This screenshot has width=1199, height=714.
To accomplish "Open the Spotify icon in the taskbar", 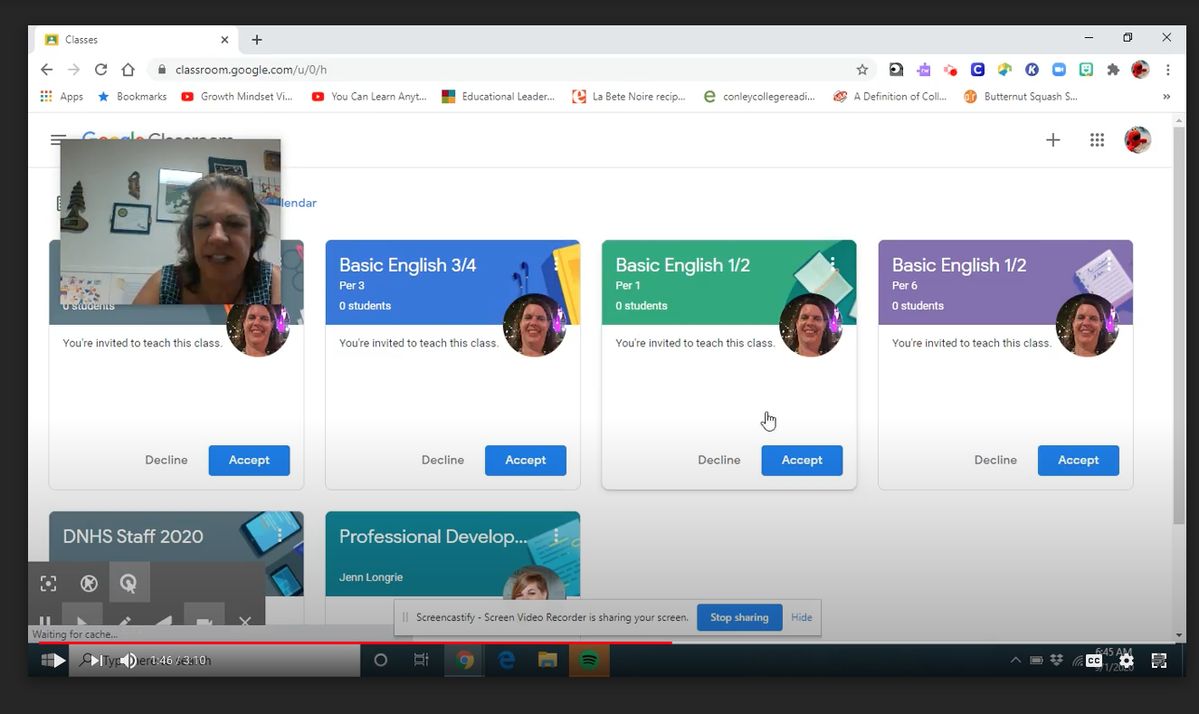I will [x=589, y=660].
